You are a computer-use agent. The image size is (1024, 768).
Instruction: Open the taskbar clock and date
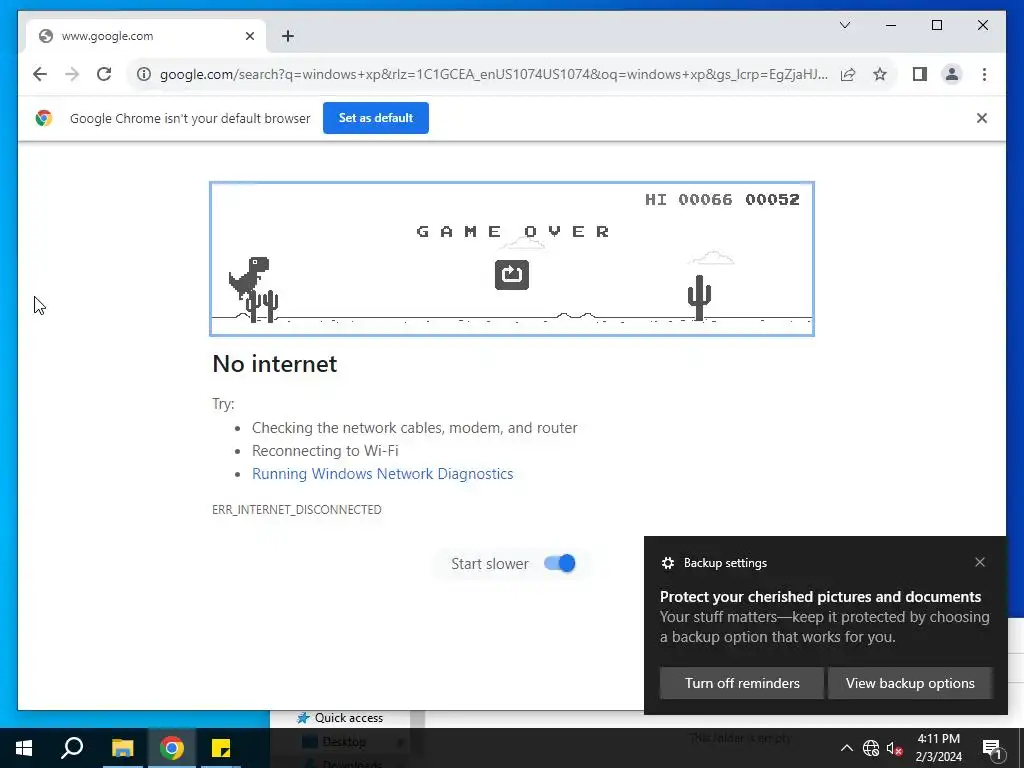point(938,748)
